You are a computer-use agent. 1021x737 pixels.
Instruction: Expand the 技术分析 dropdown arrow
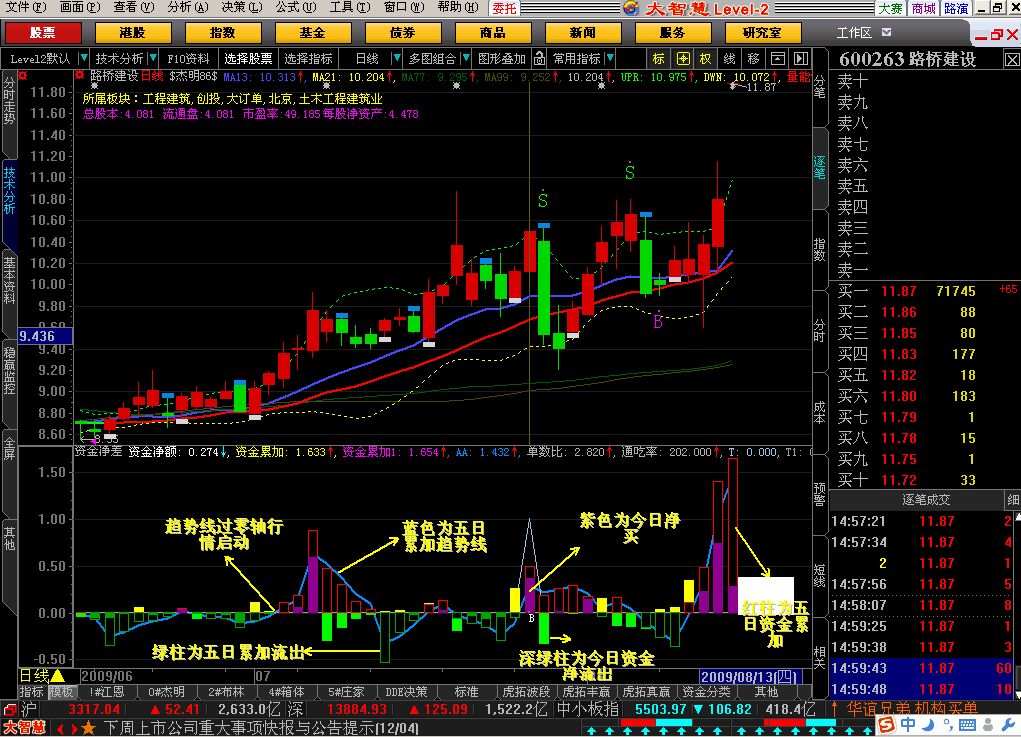pyautogui.click(x=152, y=58)
